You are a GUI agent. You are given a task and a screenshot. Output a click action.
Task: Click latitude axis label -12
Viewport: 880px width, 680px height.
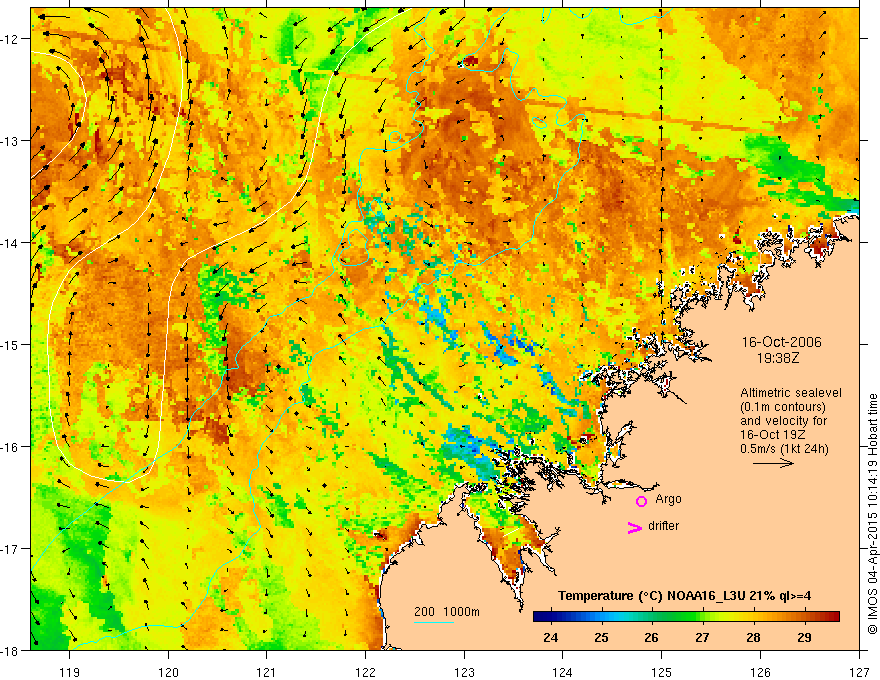9,39
